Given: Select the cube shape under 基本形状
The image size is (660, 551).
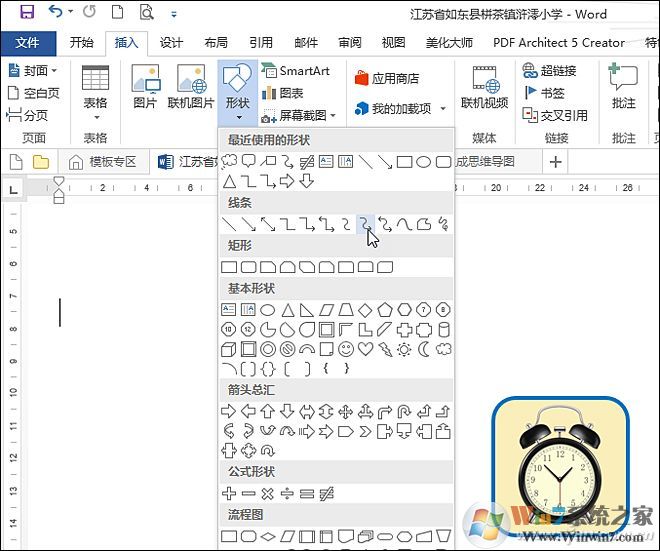Looking at the screenshot, I should tap(229, 349).
